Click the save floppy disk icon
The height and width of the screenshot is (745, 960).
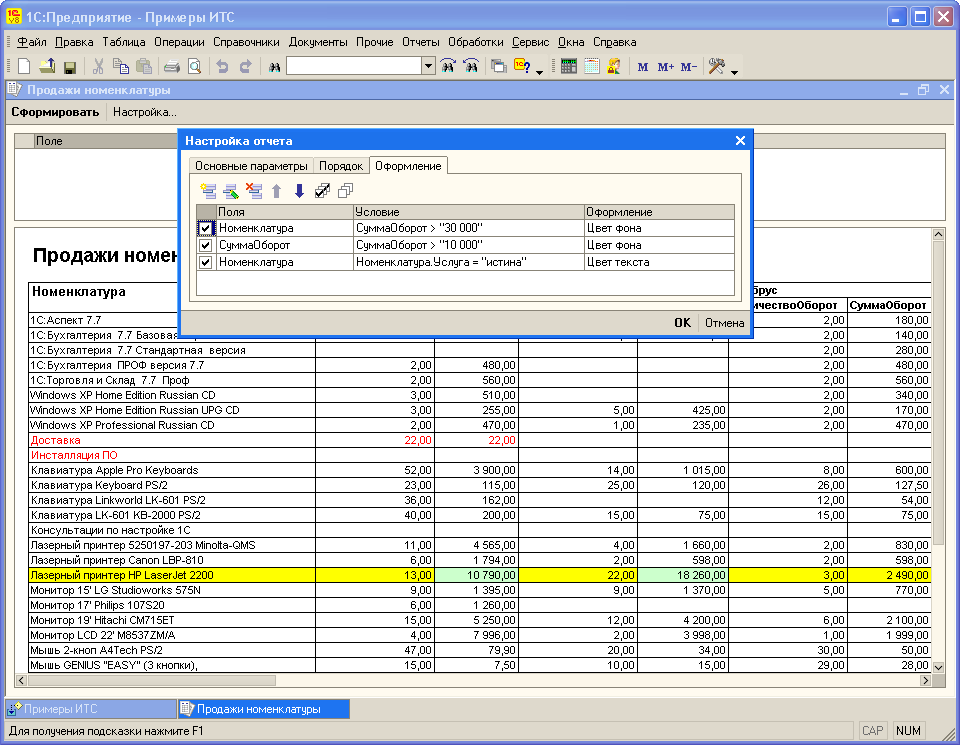pyautogui.click(x=70, y=67)
